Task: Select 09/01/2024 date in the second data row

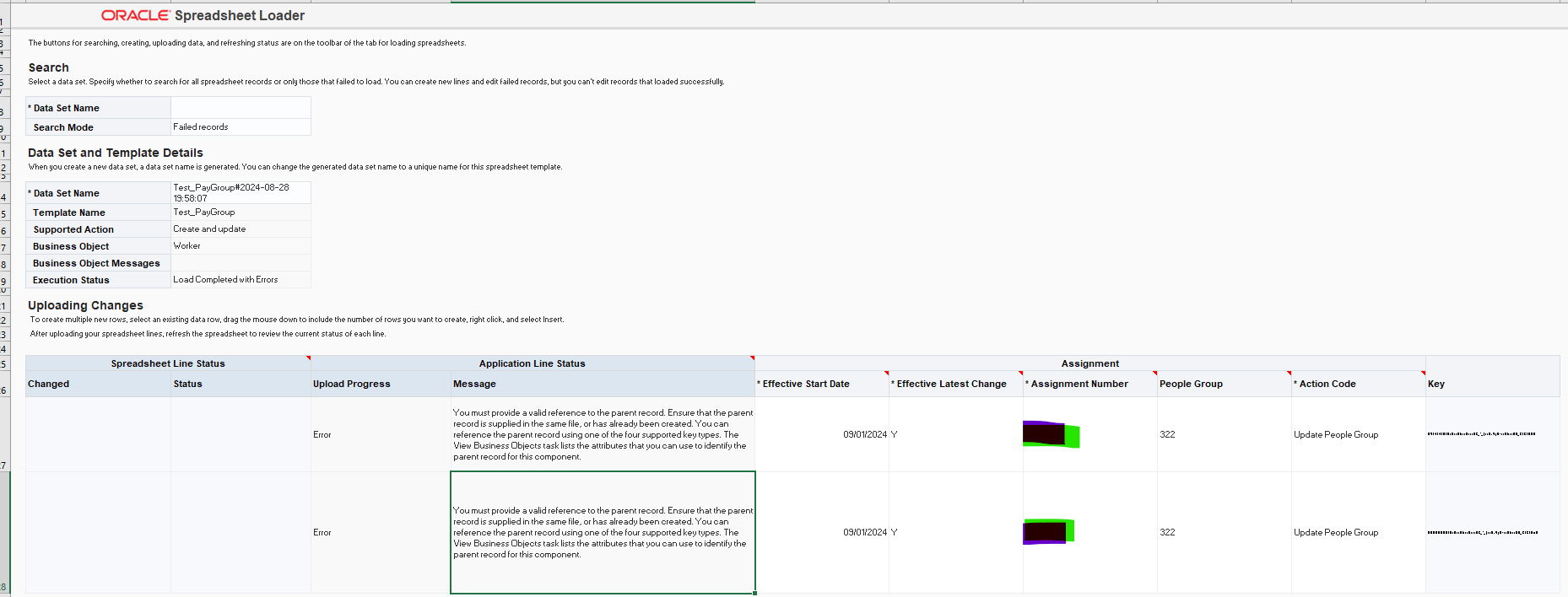Action: (x=822, y=532)
